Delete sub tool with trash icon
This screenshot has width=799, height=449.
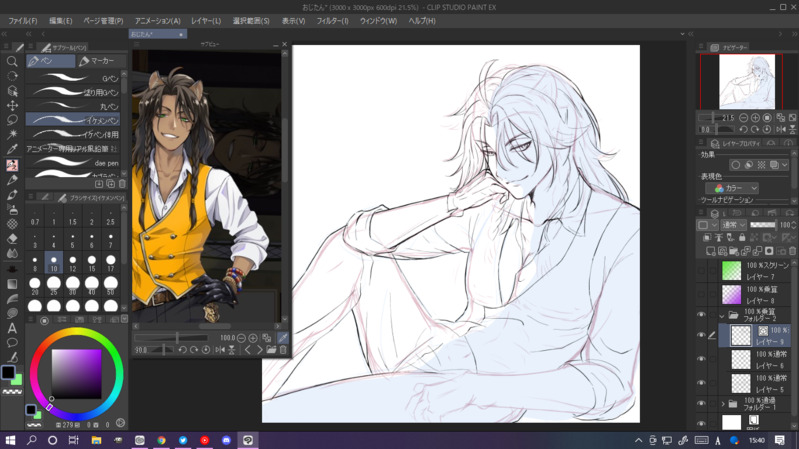(x=122, y=183)
